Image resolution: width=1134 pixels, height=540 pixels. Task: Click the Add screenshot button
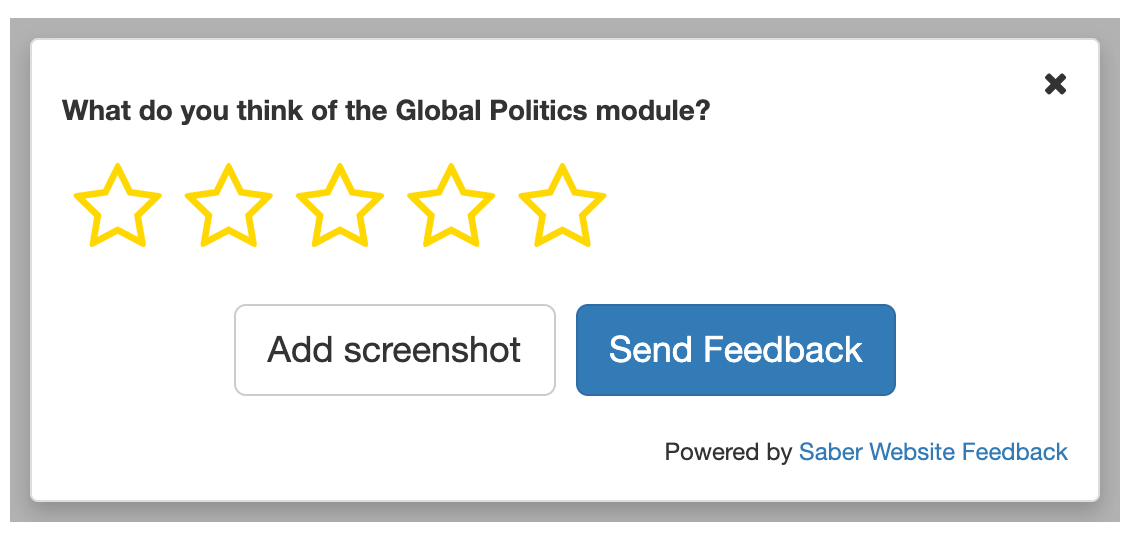tap(394, 350)
